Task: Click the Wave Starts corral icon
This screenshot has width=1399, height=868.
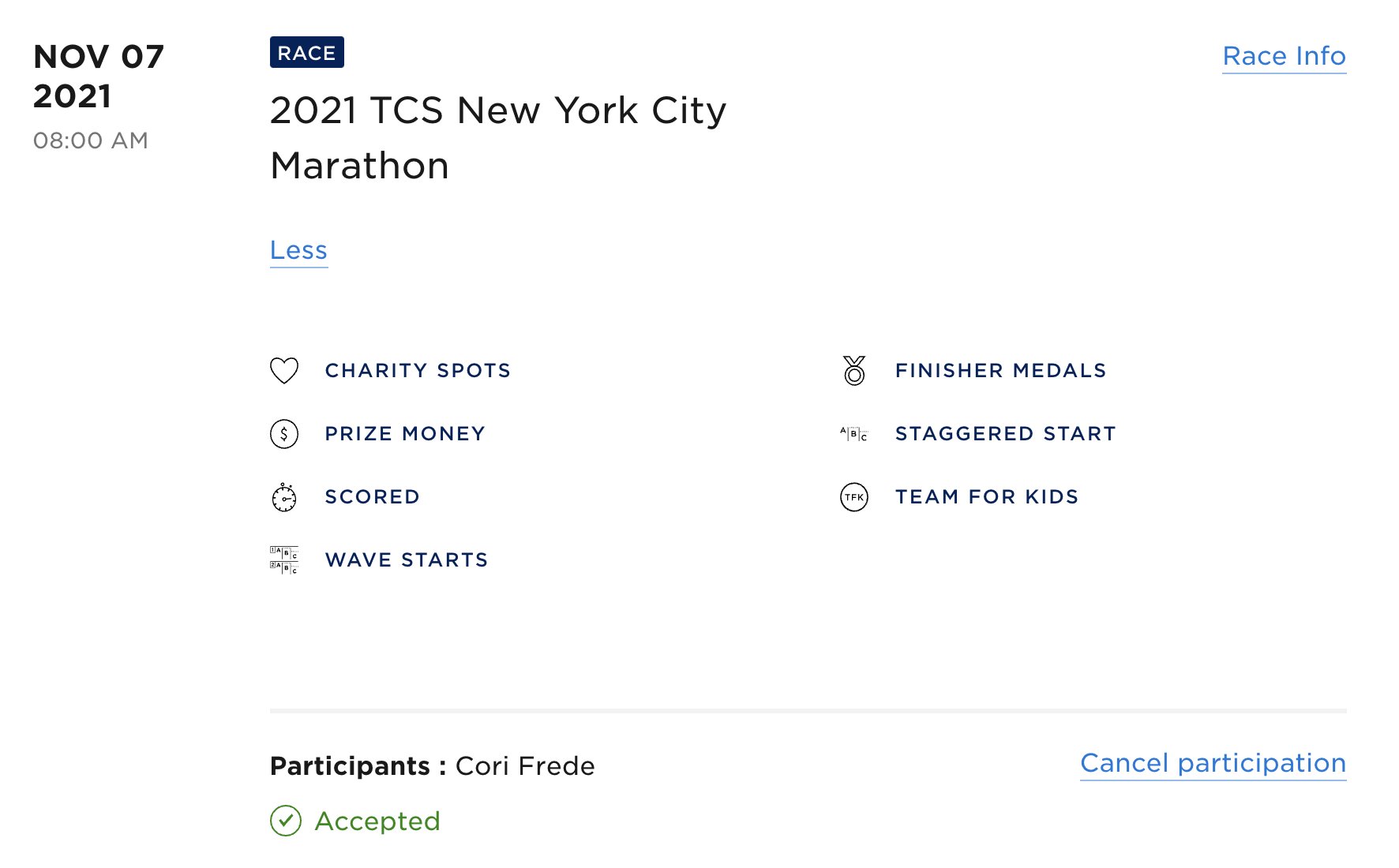Action: [284, 559]
